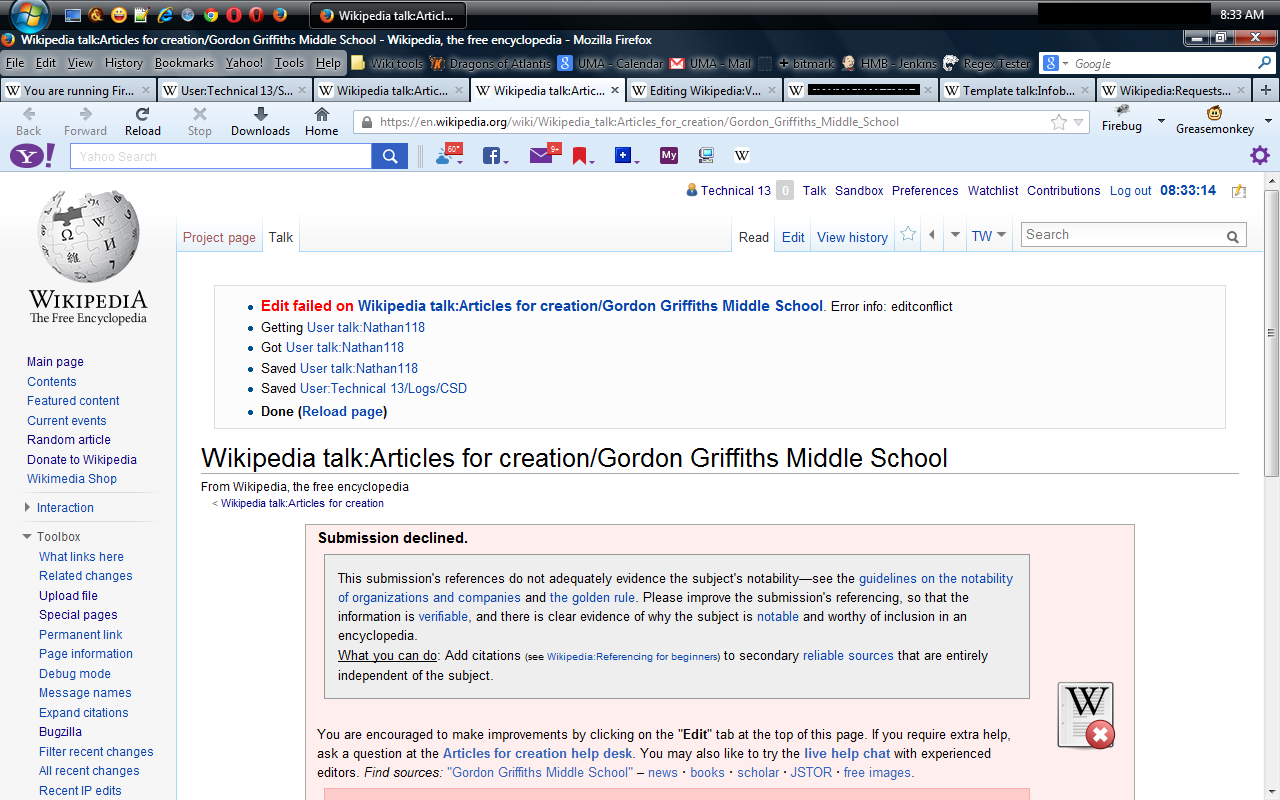
Task: Switch to Editing Wikipedia:V... browser tab
Action: coord(704,90)
